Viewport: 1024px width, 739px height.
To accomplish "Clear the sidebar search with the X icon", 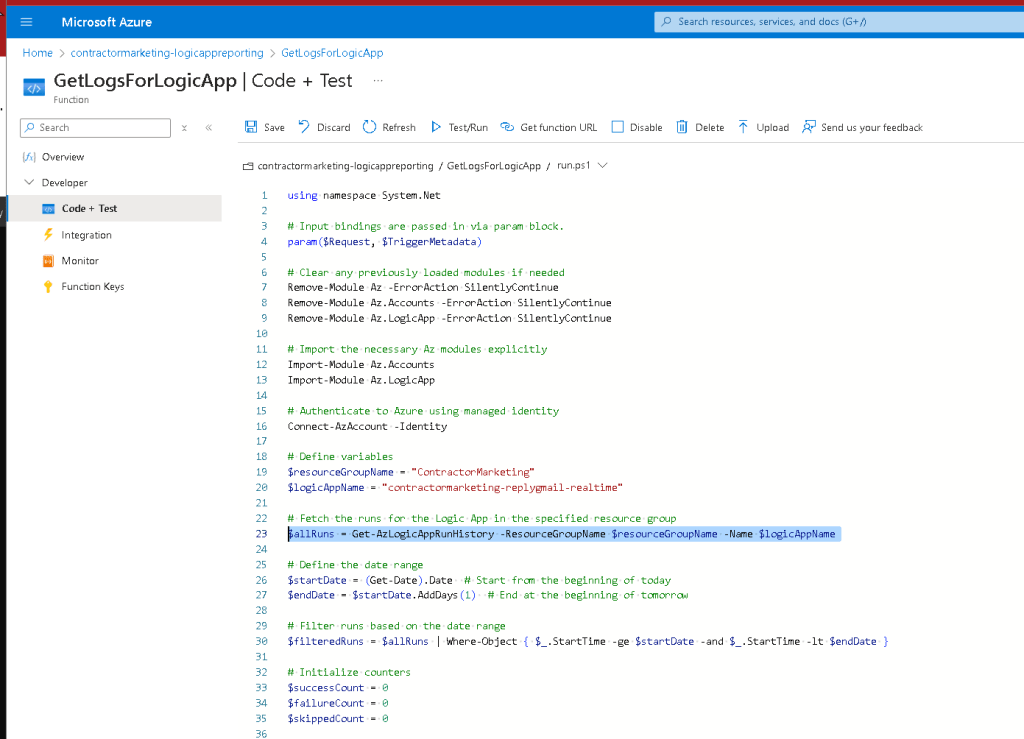I will (184, 128).
